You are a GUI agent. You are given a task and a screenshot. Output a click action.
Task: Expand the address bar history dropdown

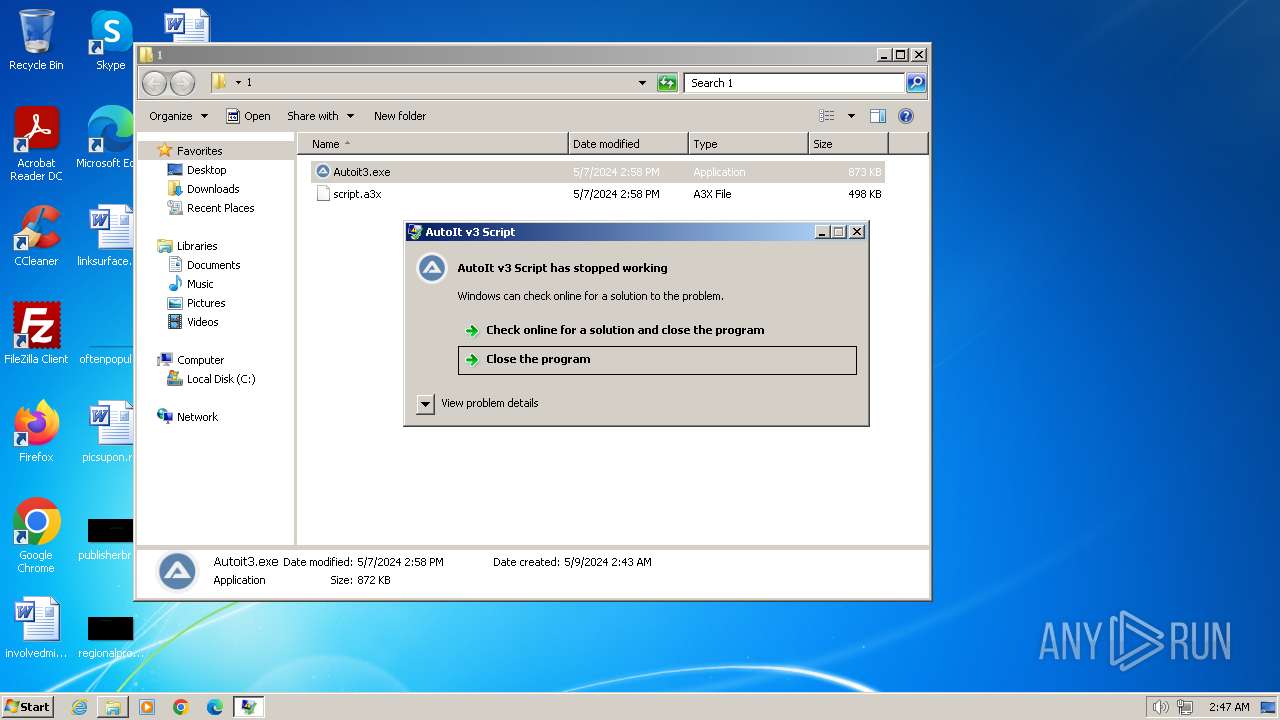[x=642, y=83]
